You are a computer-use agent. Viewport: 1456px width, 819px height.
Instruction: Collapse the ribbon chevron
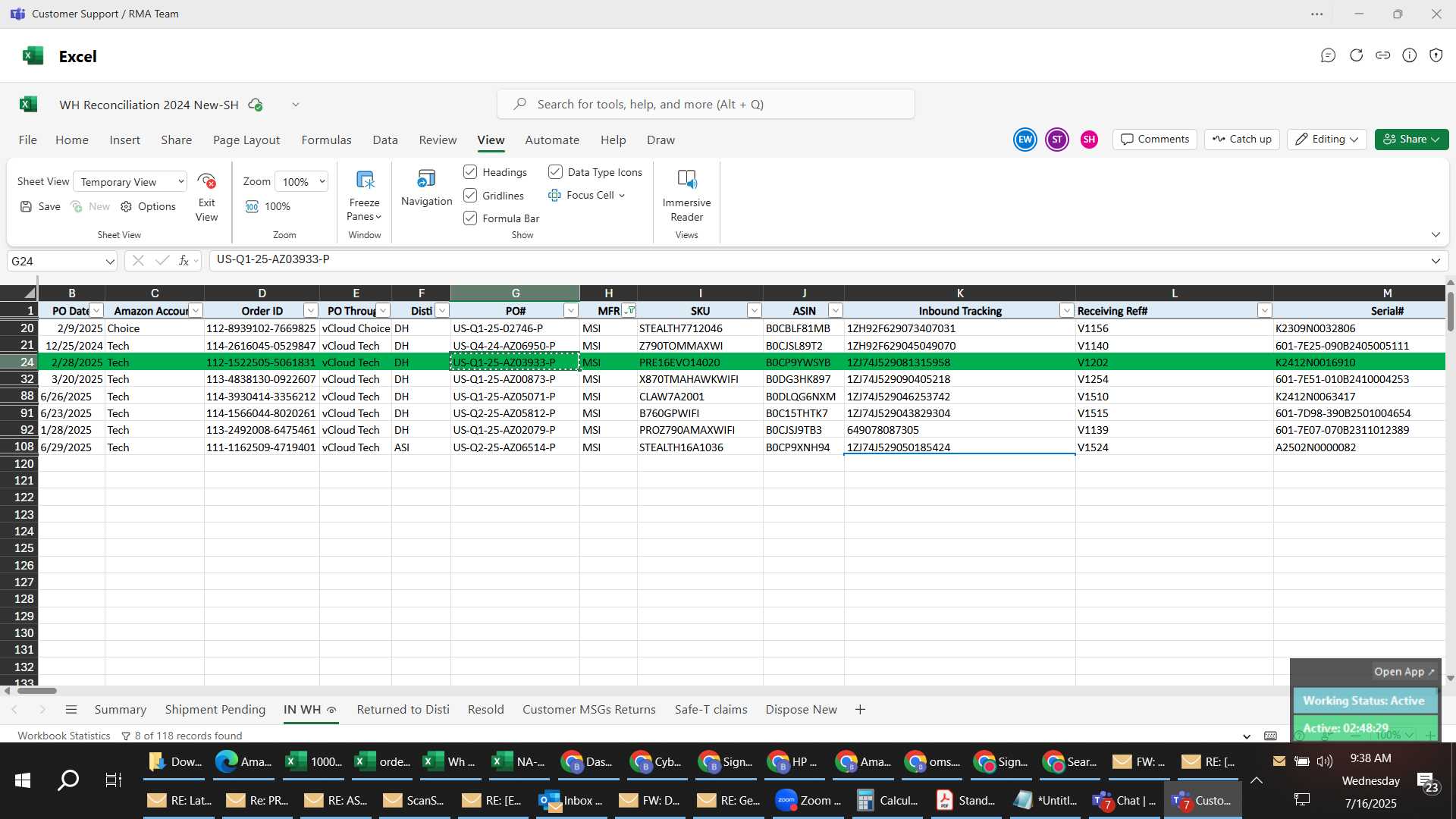click(x=1435, y=234)
